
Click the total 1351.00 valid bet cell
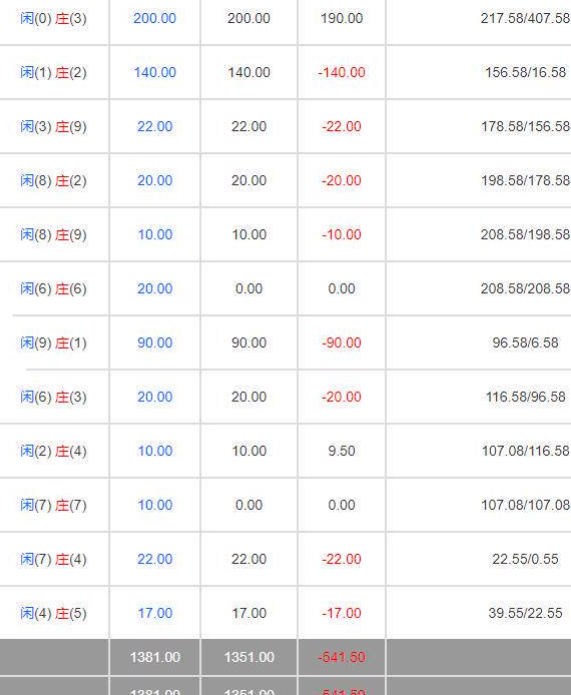[249, 657]
